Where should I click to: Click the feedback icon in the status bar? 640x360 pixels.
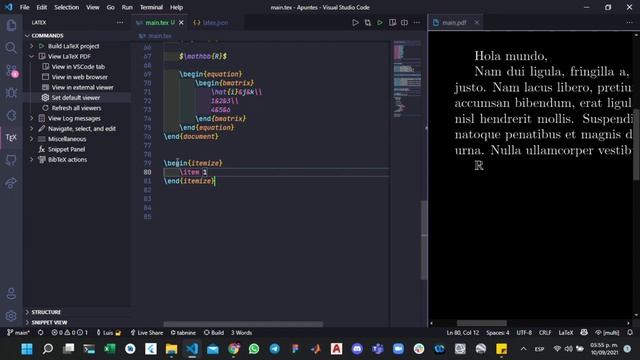[x=584, y=333]
